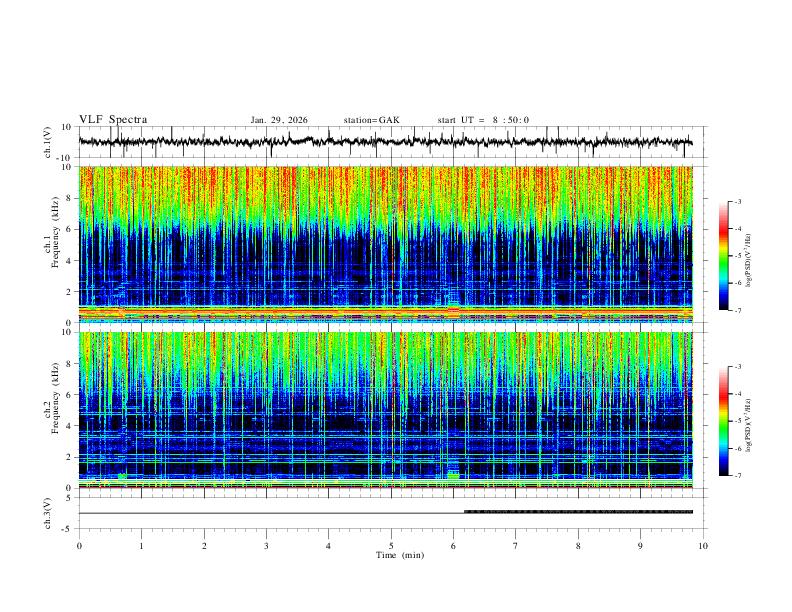Click the ch.1 color scale bar

tap(723, 256)
